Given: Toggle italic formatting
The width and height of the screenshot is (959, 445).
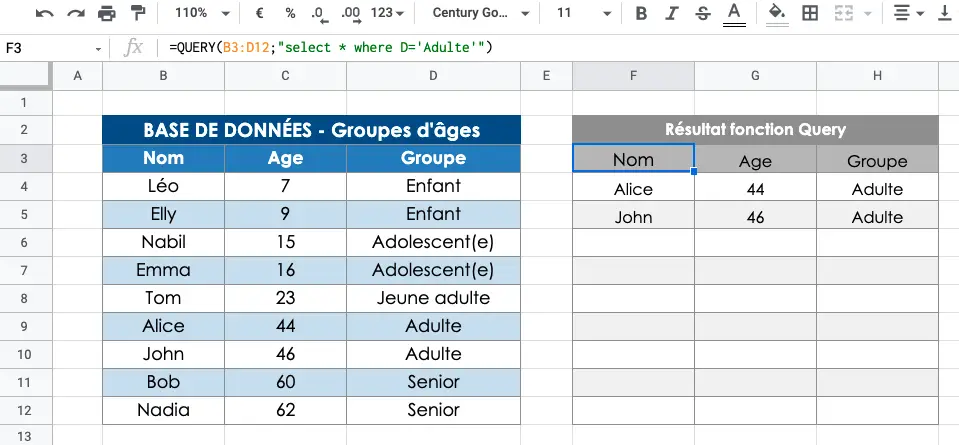Looking at the screenshot, I should (673, 13).
